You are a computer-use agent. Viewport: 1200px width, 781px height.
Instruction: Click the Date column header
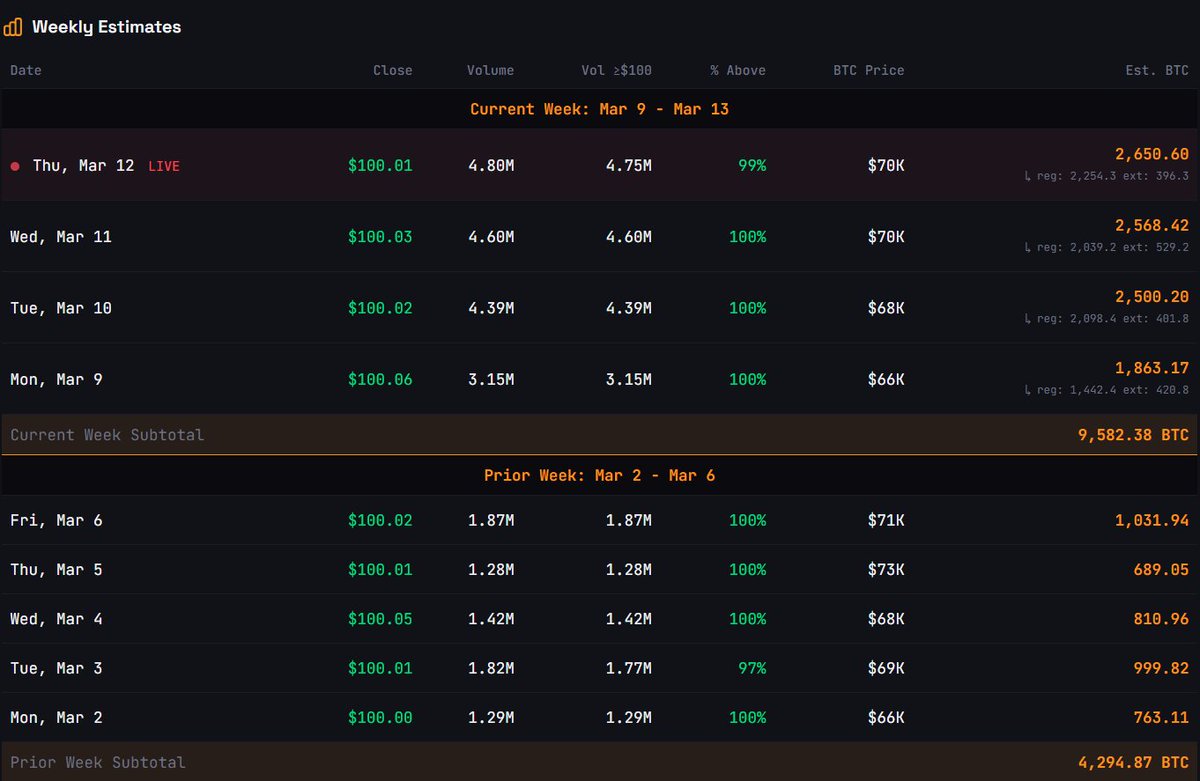25,70
